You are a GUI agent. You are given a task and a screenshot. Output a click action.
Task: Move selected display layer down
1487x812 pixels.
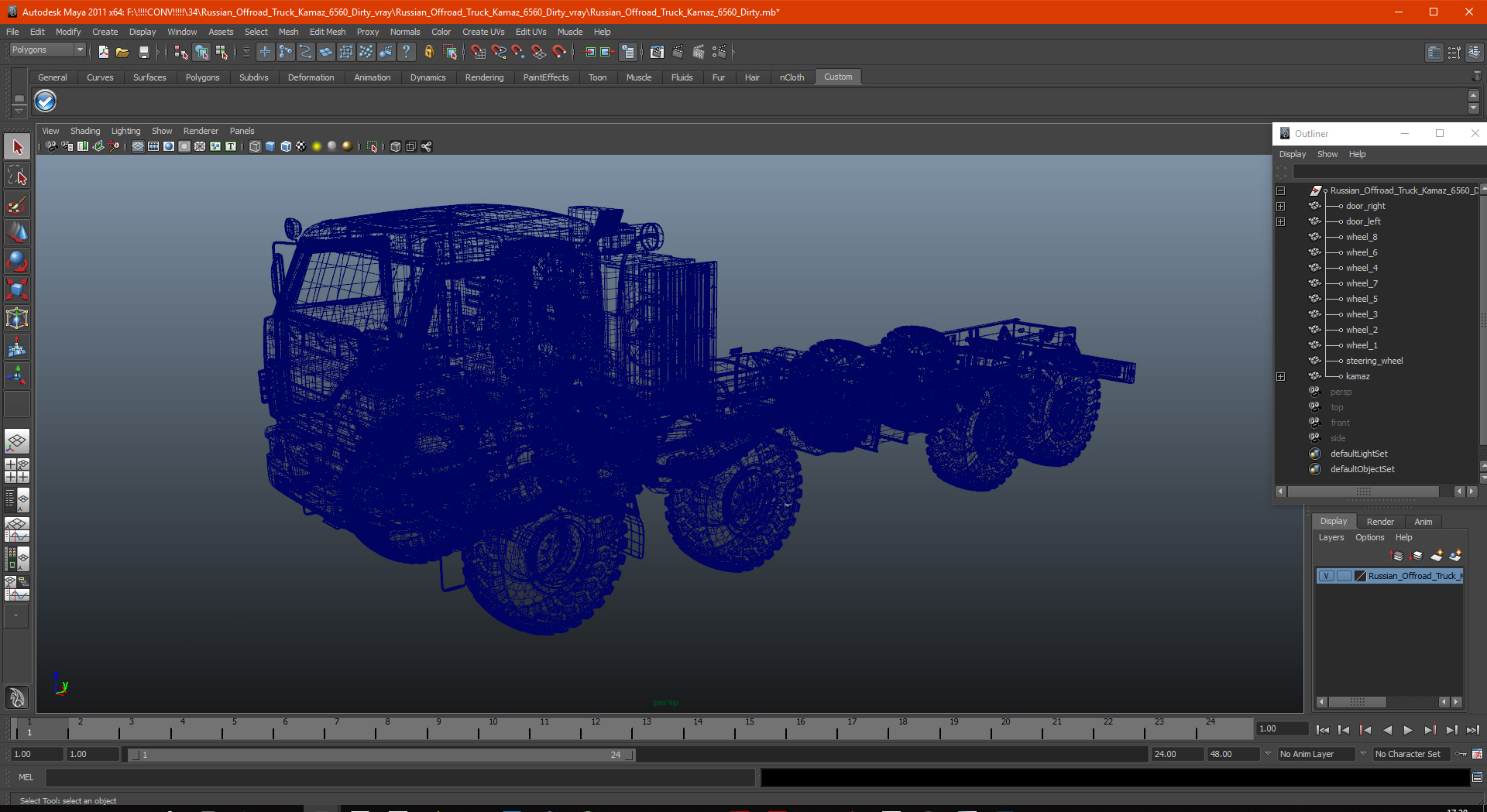pyautogui.click(x=1417, y=556)
